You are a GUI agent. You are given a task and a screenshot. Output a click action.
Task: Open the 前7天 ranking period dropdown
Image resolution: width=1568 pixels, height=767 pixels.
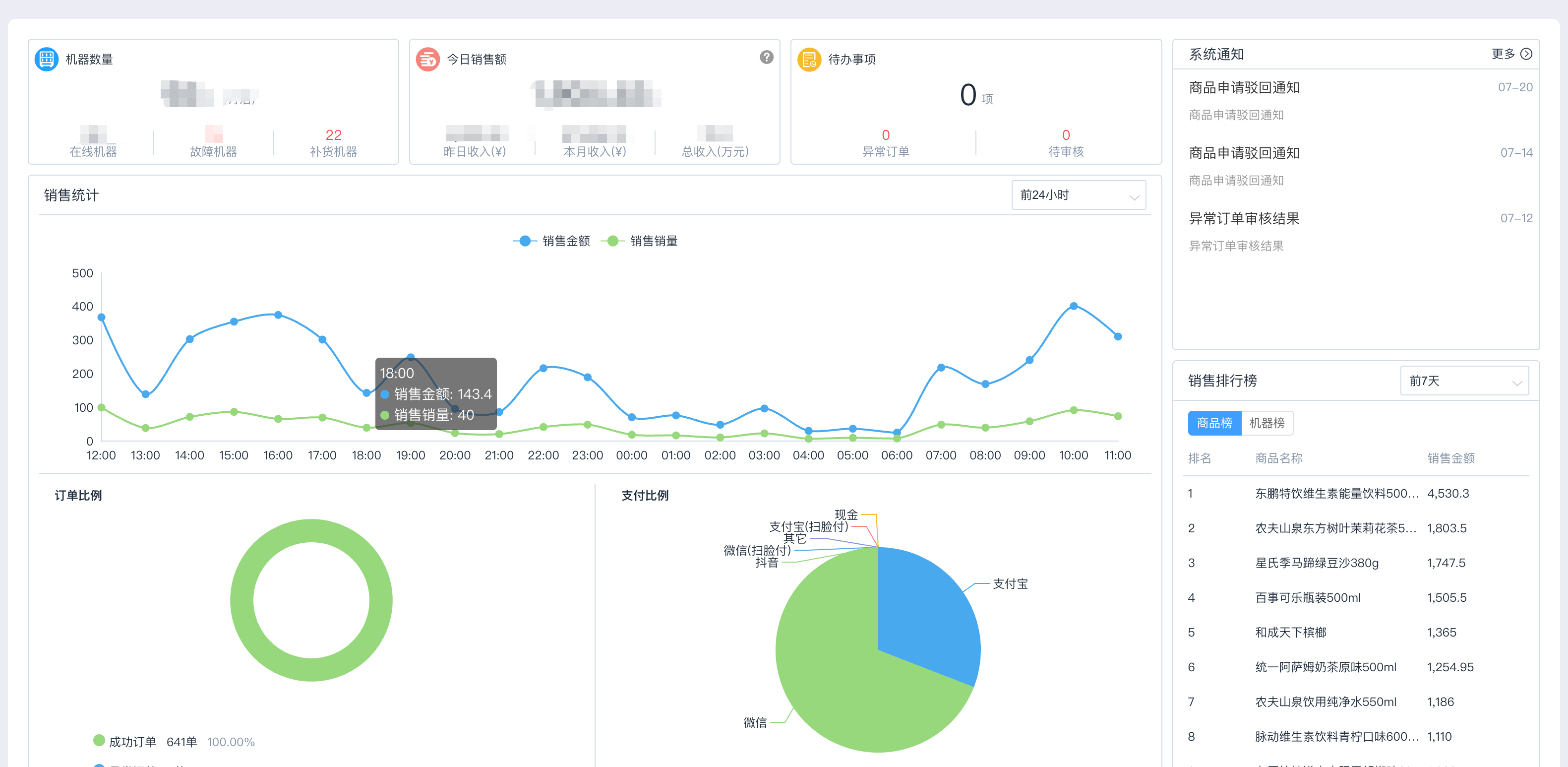pos(1464,381)
